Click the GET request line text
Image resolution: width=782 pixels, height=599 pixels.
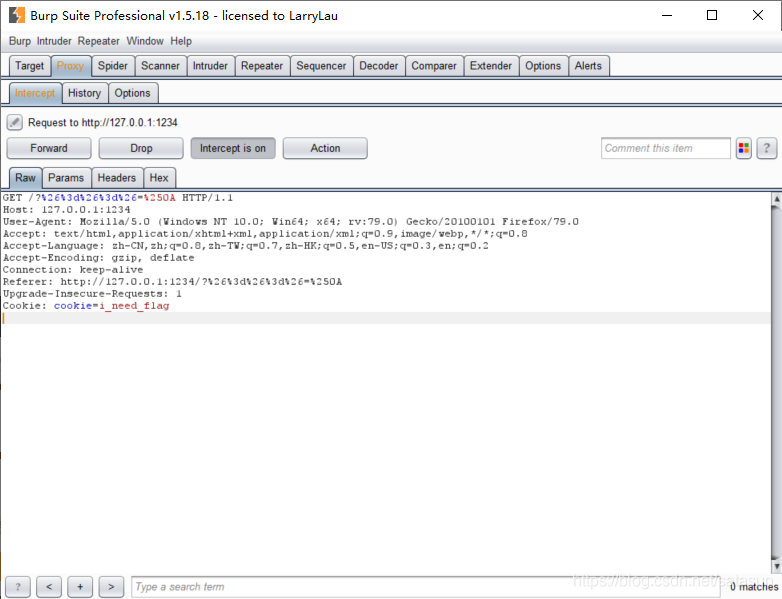[118, 198]
